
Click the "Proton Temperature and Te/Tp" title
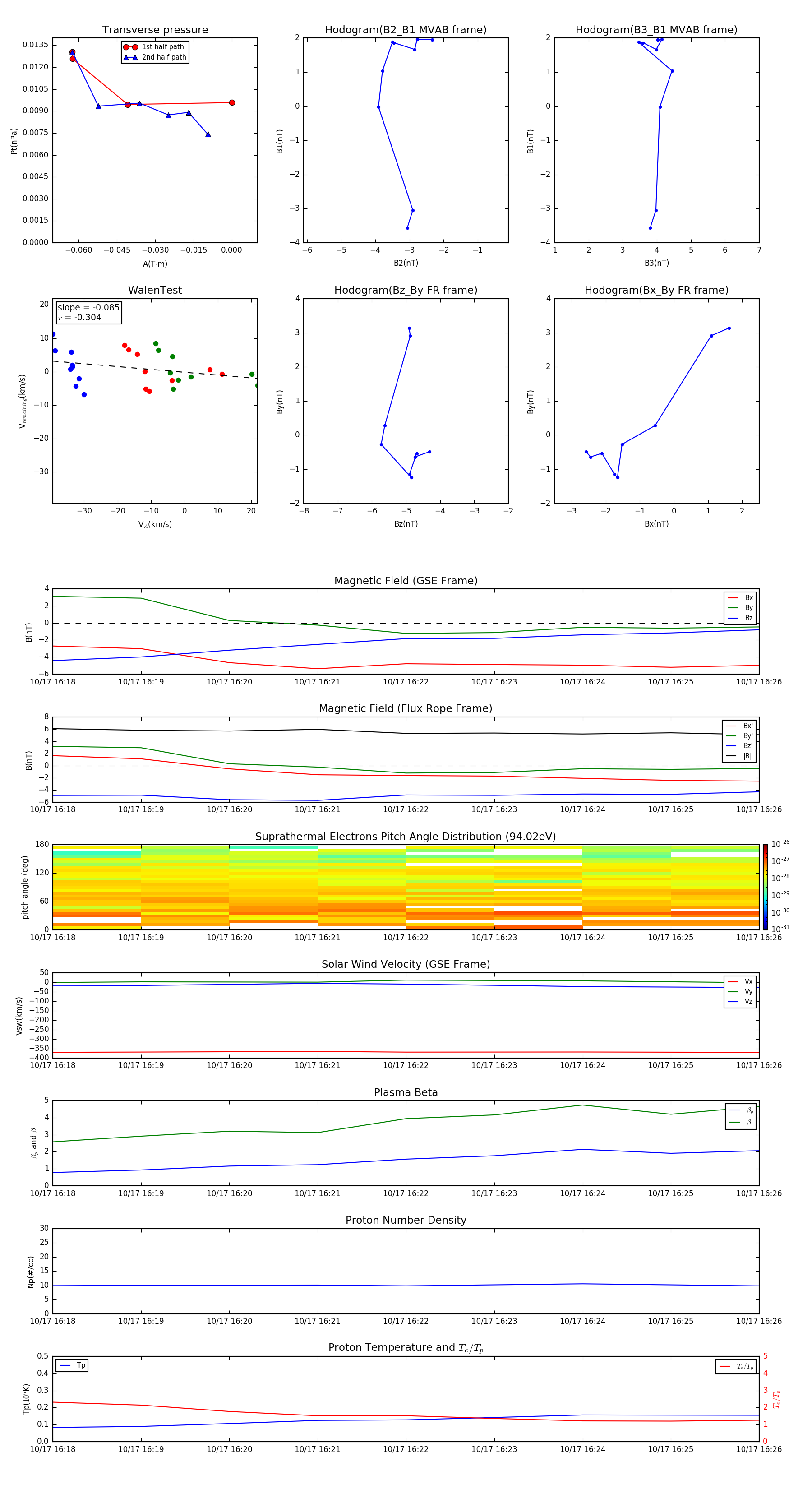[406, 1348]
